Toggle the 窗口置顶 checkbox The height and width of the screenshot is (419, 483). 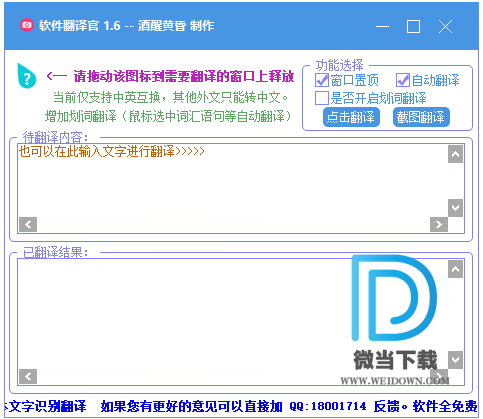point(322,80)
